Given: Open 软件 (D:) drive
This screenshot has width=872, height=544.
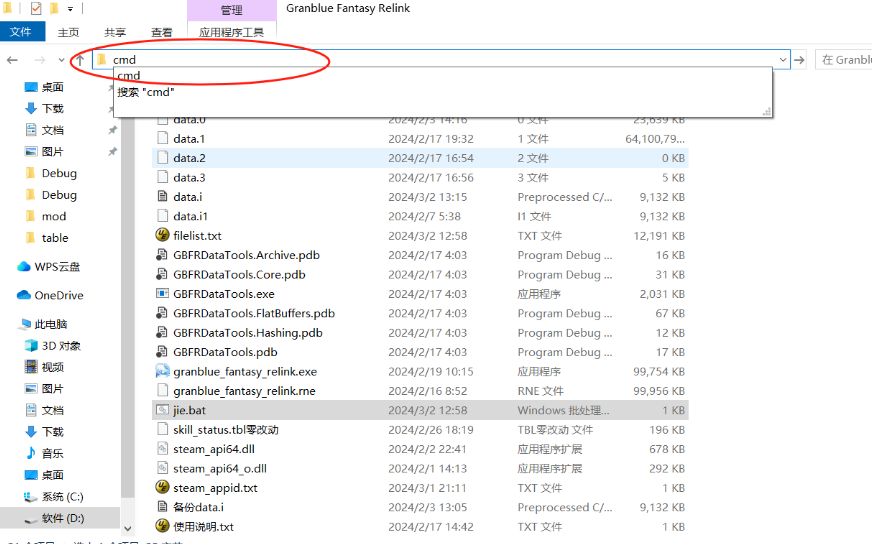Looking at the screenshot, I should (x=54, y=518).
